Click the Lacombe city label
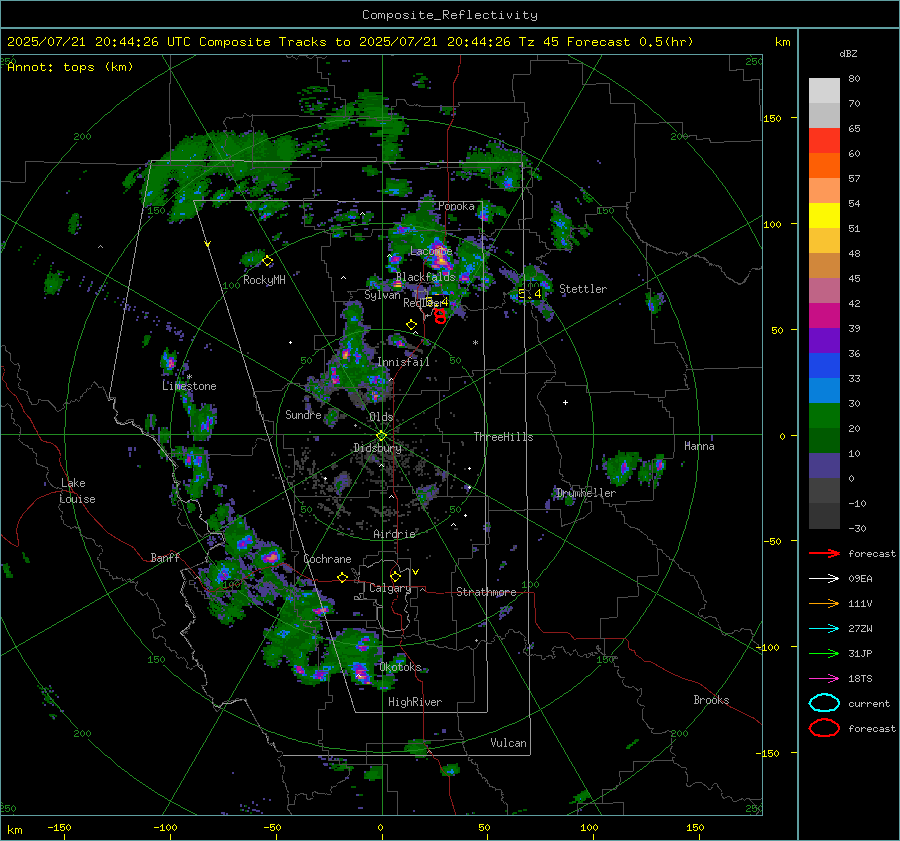 click(431, 251)
